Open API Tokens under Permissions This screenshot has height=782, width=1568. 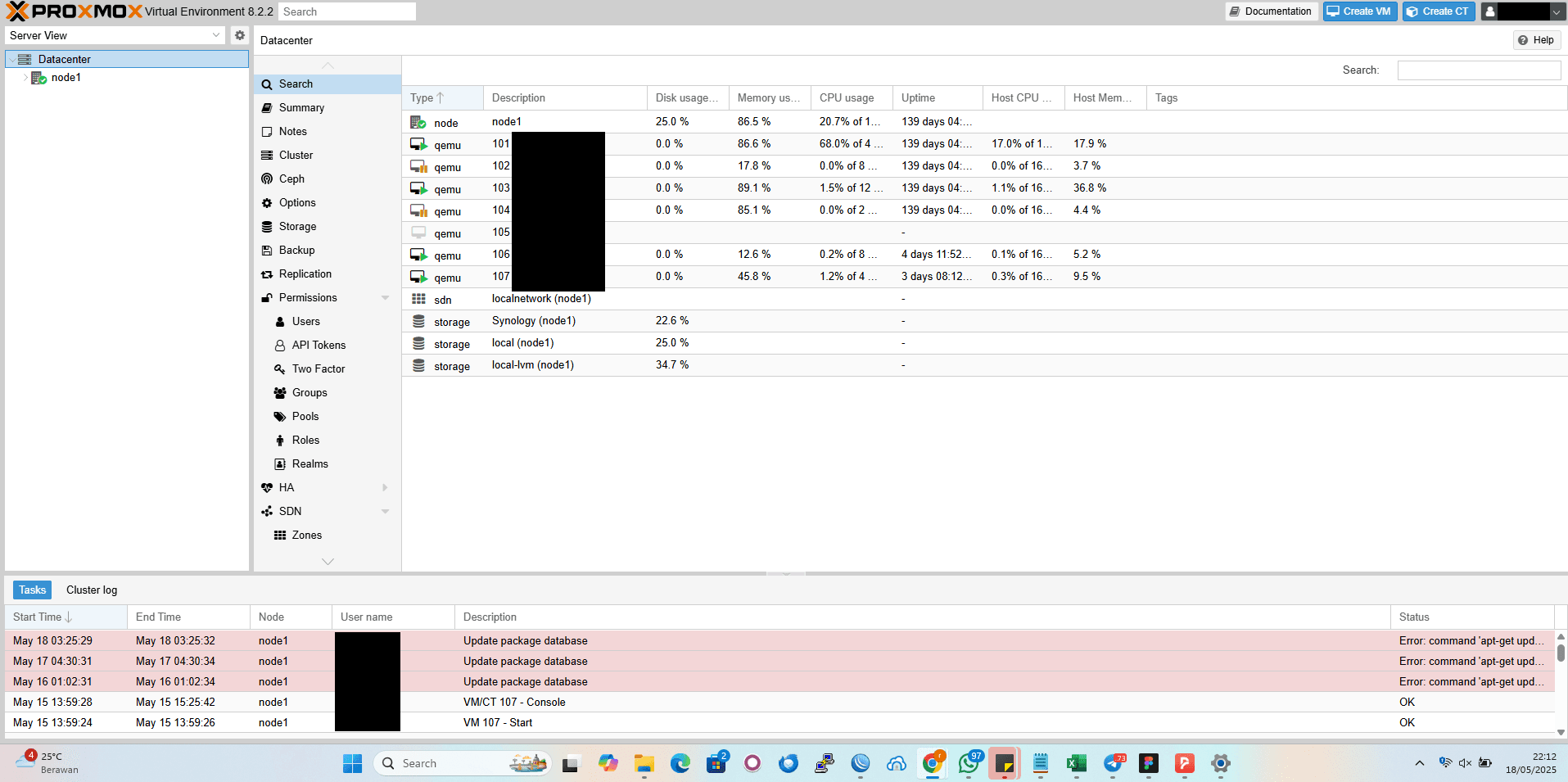pos(318,346)
